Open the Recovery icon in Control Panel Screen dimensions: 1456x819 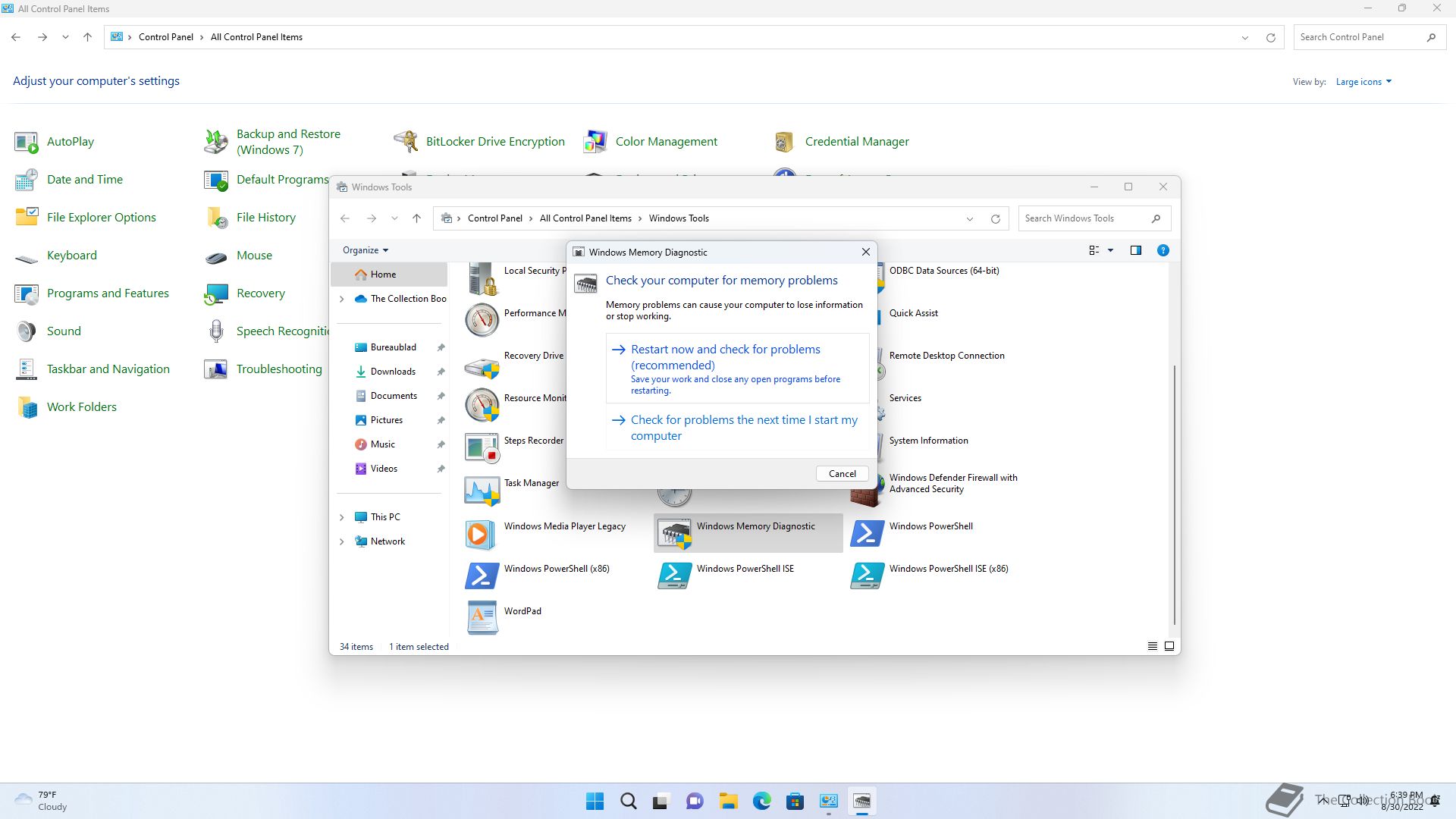[216, 293]
